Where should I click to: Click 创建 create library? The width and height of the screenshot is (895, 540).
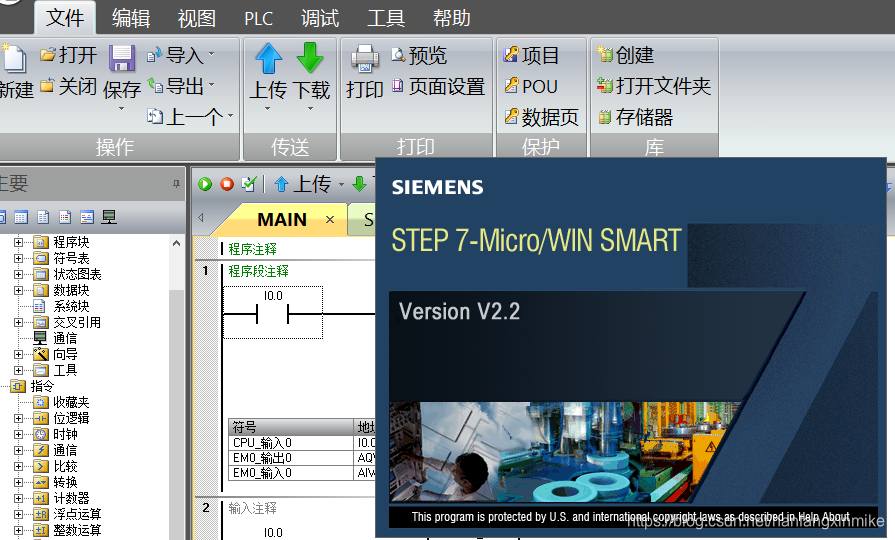click(626, 55)
